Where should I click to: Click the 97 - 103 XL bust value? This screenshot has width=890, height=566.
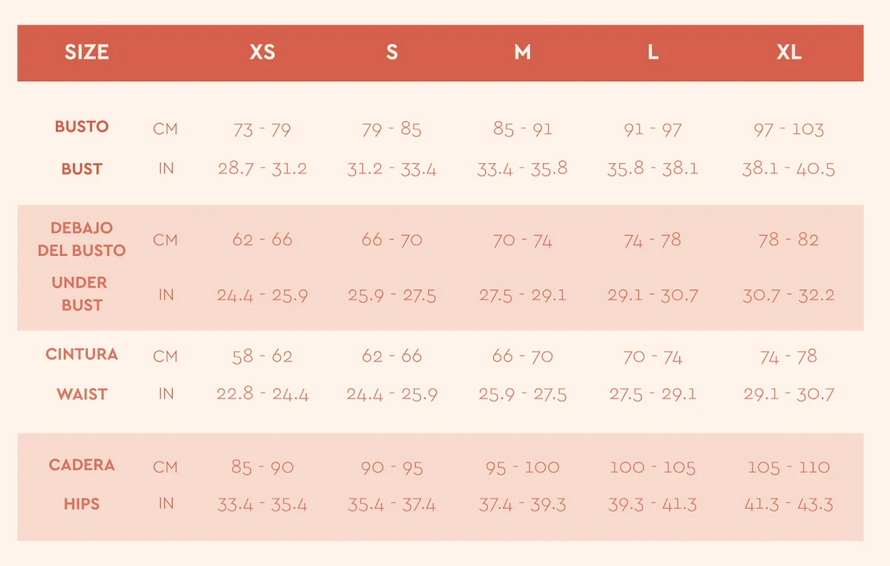click(x=789, y=129)
